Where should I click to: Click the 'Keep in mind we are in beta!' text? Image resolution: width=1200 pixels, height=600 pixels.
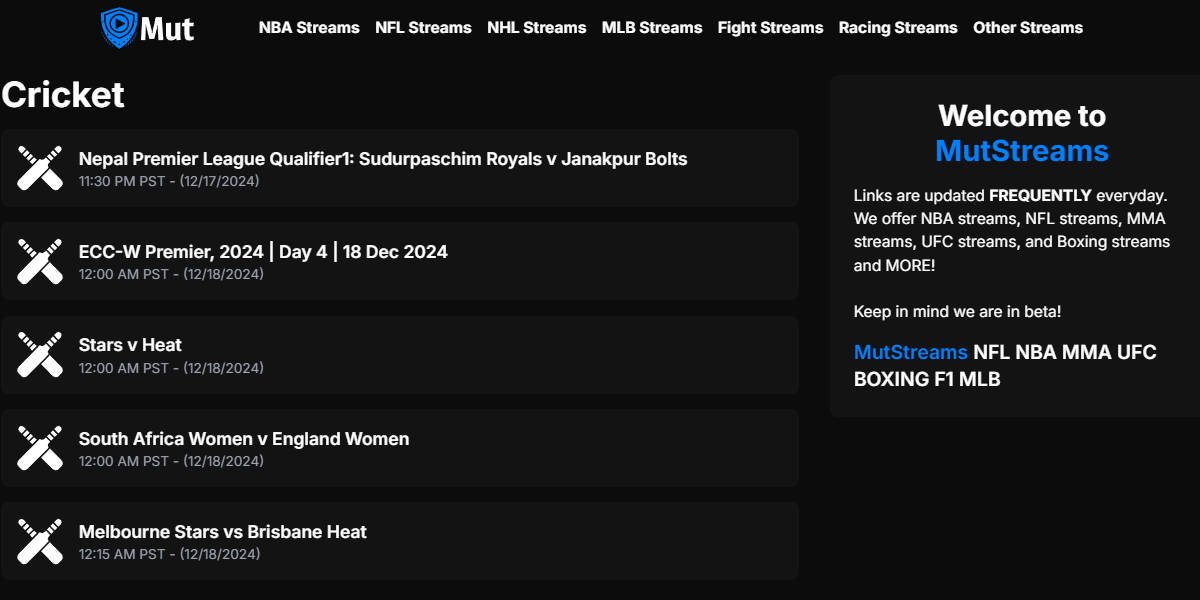tap(957, 312)
